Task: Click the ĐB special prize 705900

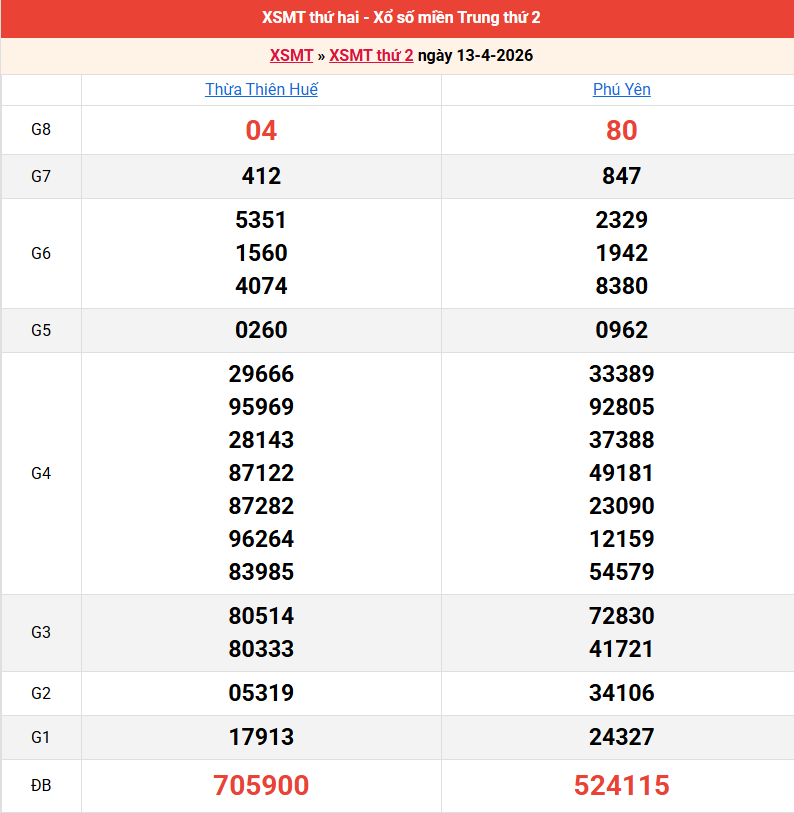Action: [261, 786]
